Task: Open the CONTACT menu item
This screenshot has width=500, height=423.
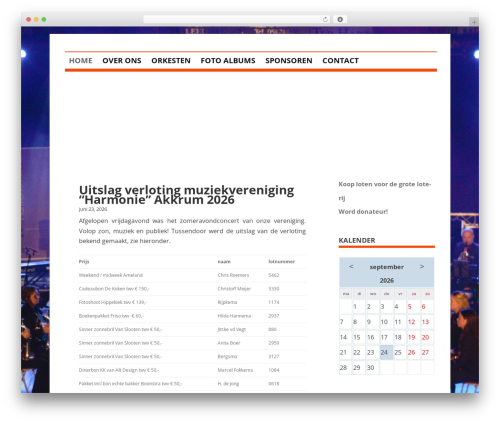Action: (340, 61)
